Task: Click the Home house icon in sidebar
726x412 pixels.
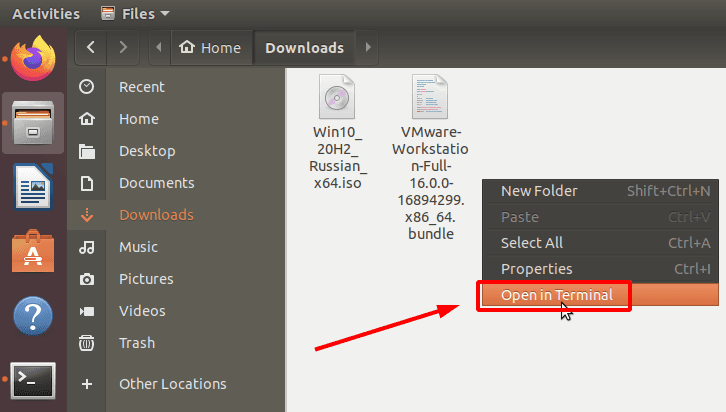Action: (87, 119)
